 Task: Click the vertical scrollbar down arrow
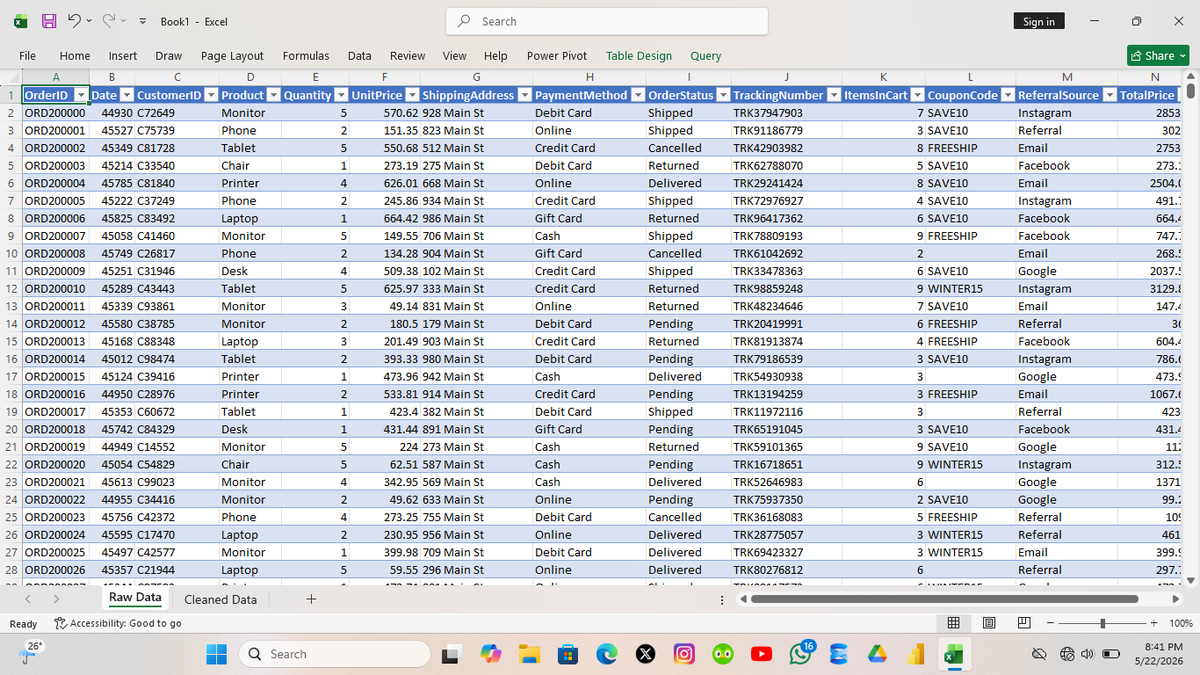[x=1190, y=579]
